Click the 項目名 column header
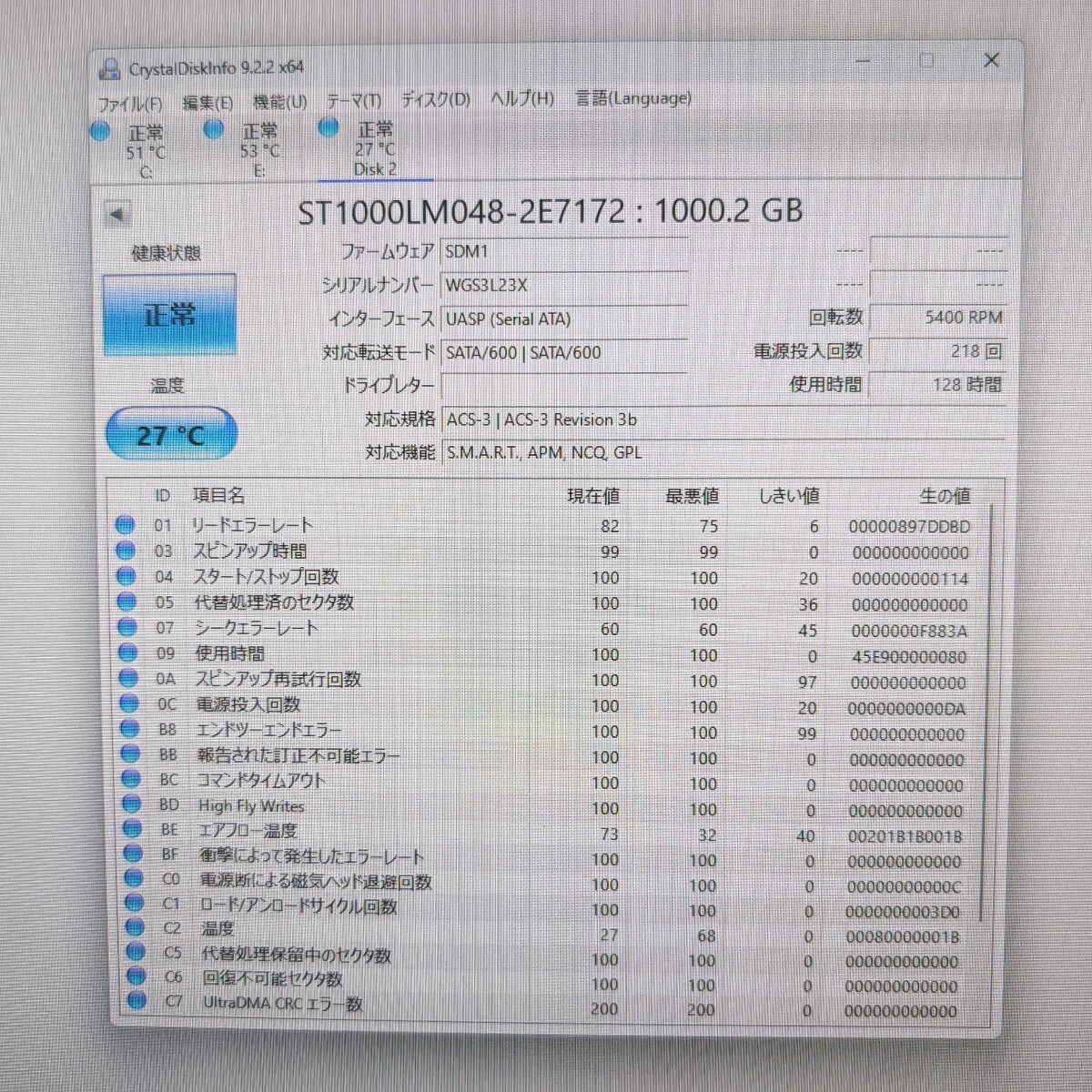Viewport: 1092px width, 1092px height. pyautogui.click(x=218, y=495)
